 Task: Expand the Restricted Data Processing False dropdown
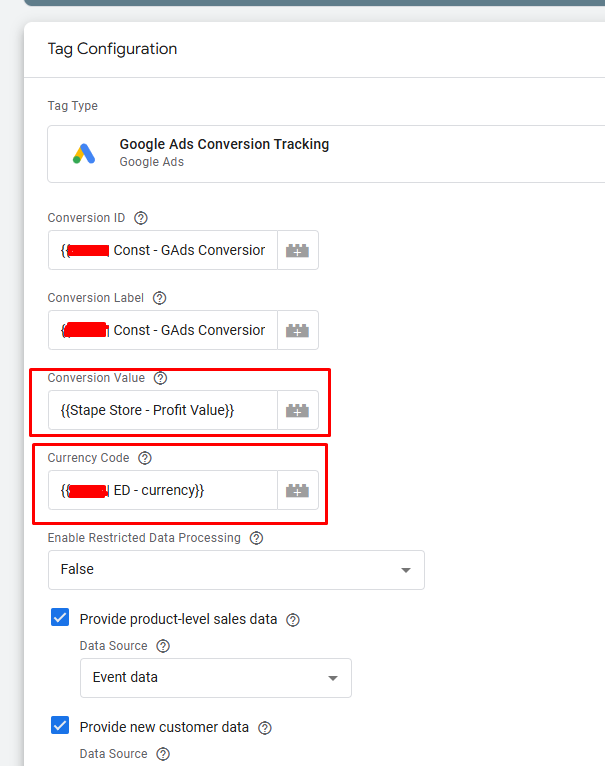pos(236,570)
